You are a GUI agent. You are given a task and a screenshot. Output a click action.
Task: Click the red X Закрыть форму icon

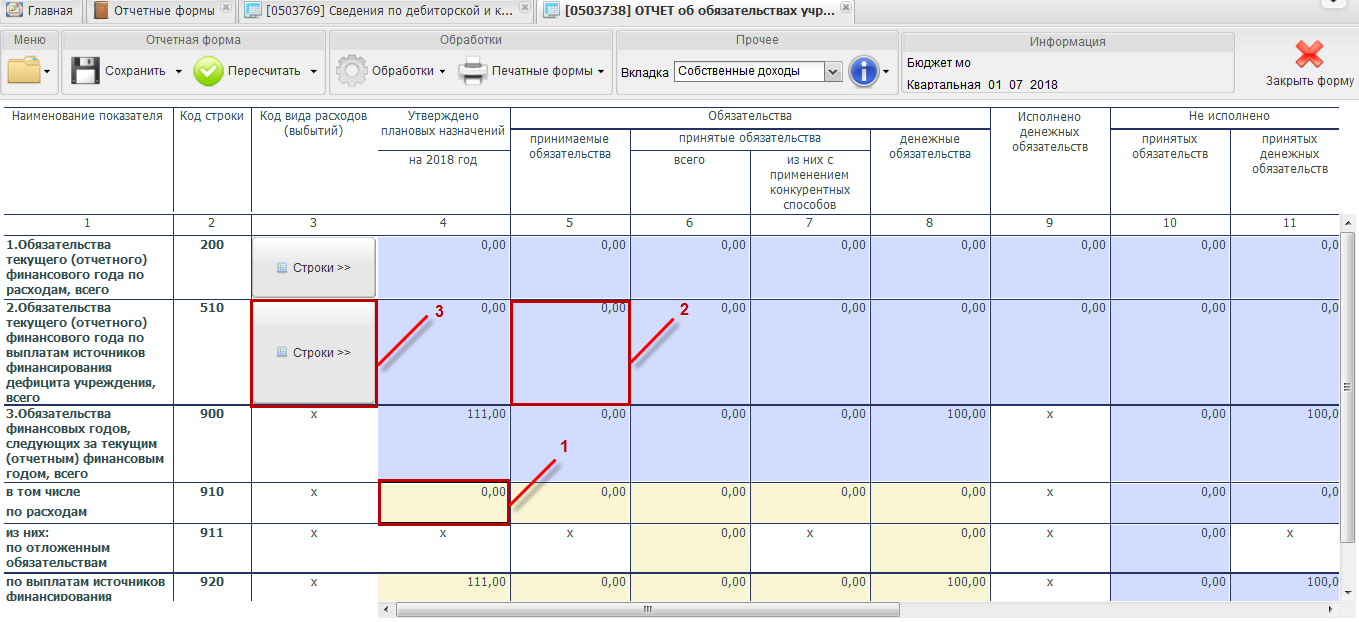[1310, 55]
